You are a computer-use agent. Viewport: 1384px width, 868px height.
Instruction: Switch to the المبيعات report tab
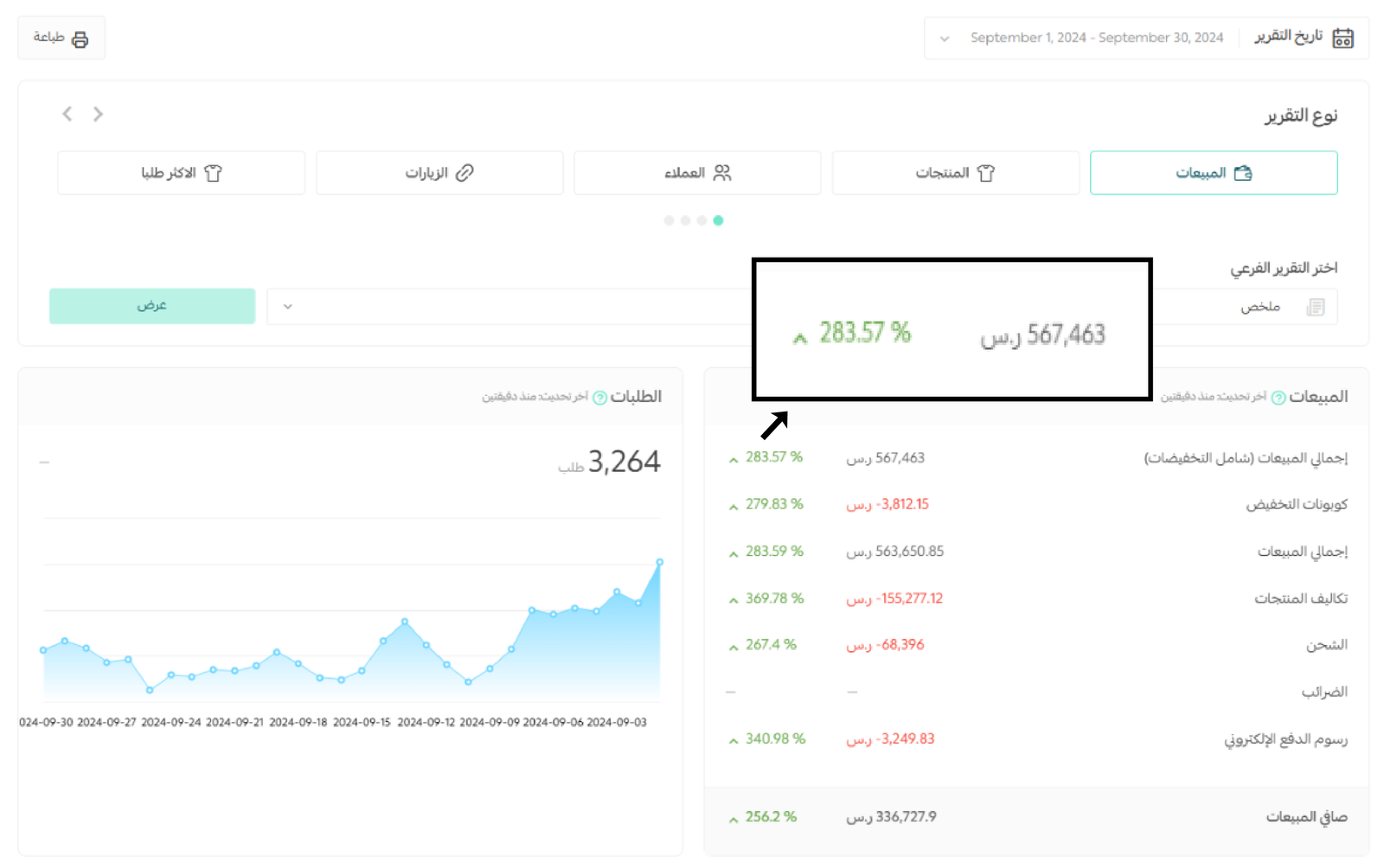coord(1213,173)
